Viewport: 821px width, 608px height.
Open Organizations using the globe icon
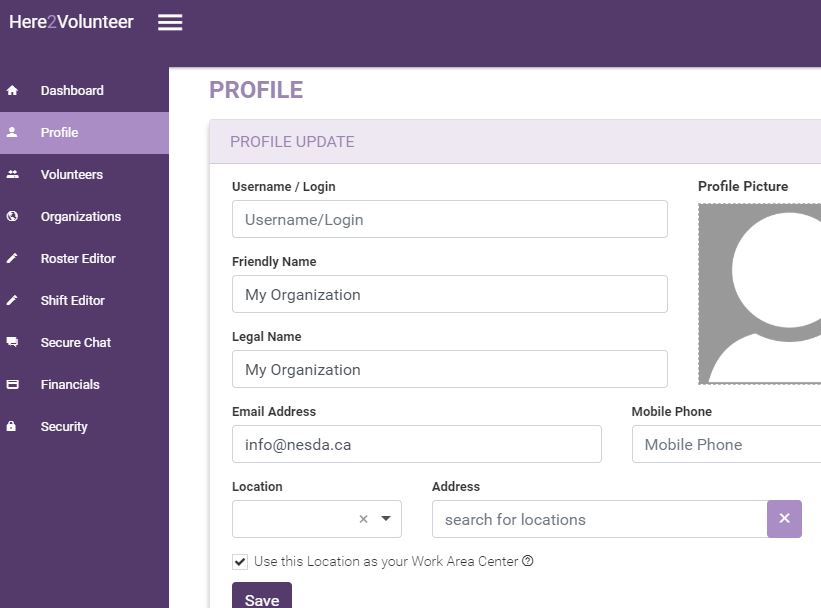(x=12, y=216)
